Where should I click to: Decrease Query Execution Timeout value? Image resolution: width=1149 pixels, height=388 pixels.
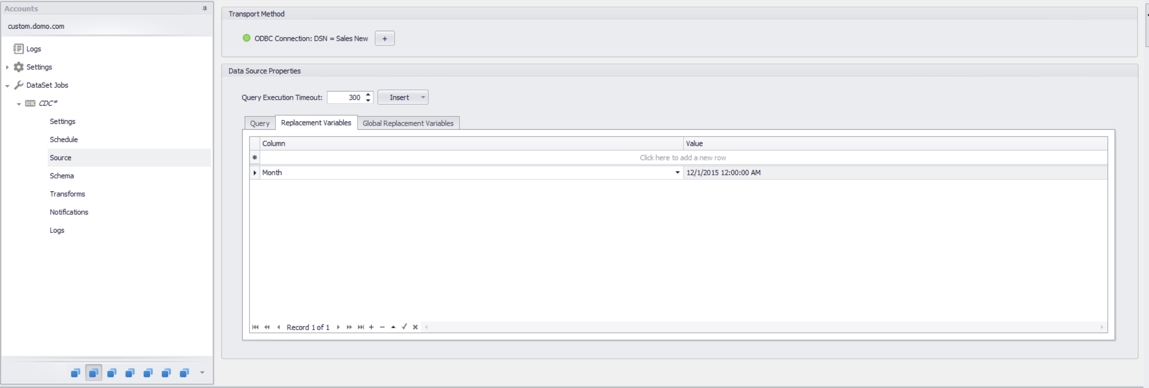[x=369, y=100]
